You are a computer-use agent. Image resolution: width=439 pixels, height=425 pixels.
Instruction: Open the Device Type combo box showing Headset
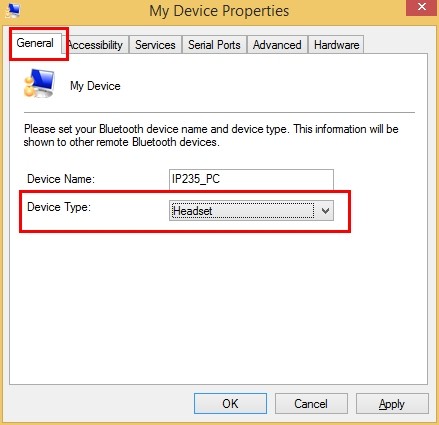[x=251, y=211]
